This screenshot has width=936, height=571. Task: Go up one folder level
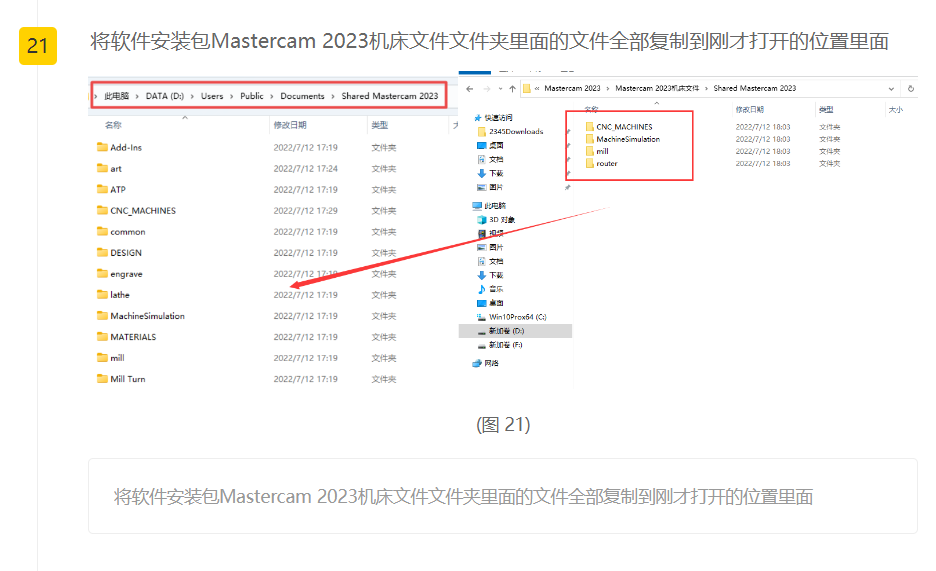[512, 88]
